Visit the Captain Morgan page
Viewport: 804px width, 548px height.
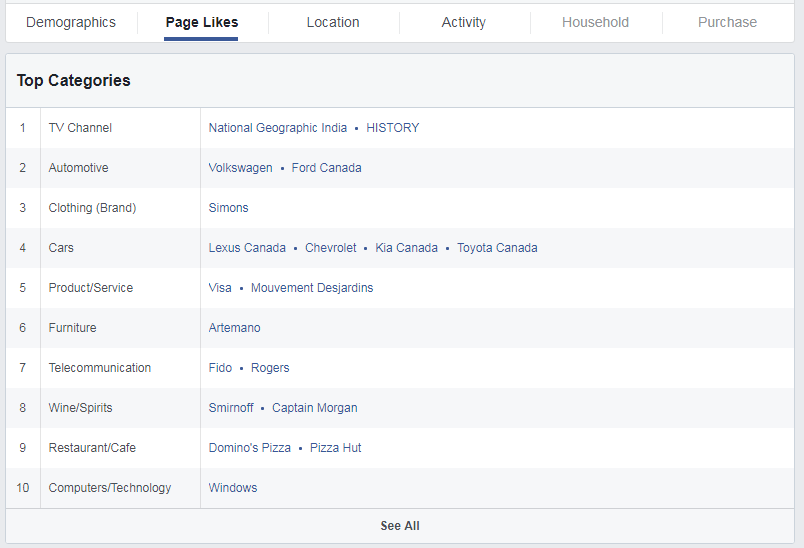click(x=314, y=408)
